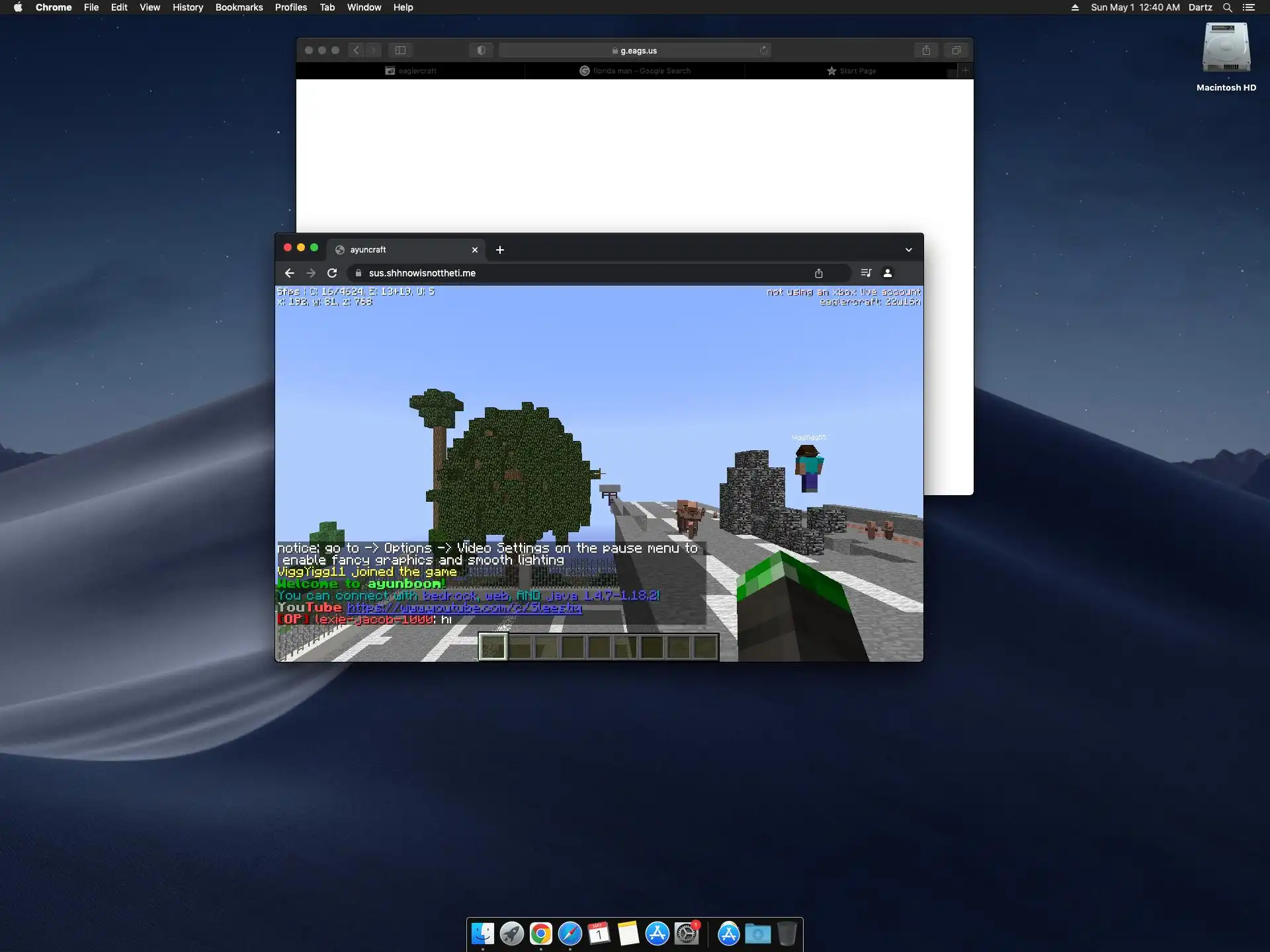Screen dimensions: 1270x952
Task: Select the first hotbar slot
Action: coord(493,647)
